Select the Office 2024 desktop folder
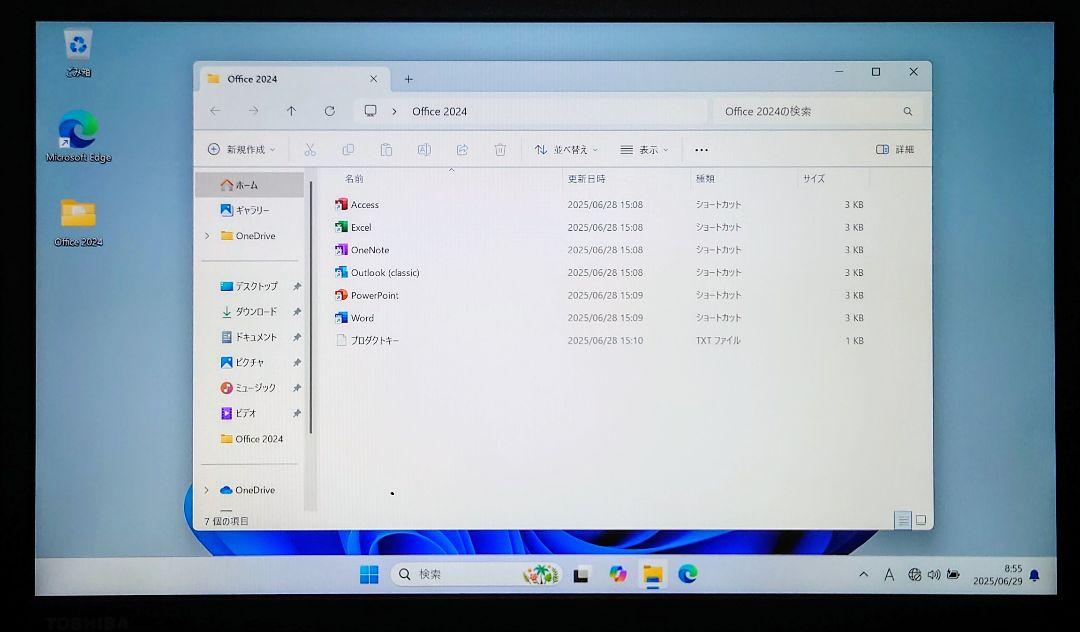1080x632 pixels. coord(78,222)
